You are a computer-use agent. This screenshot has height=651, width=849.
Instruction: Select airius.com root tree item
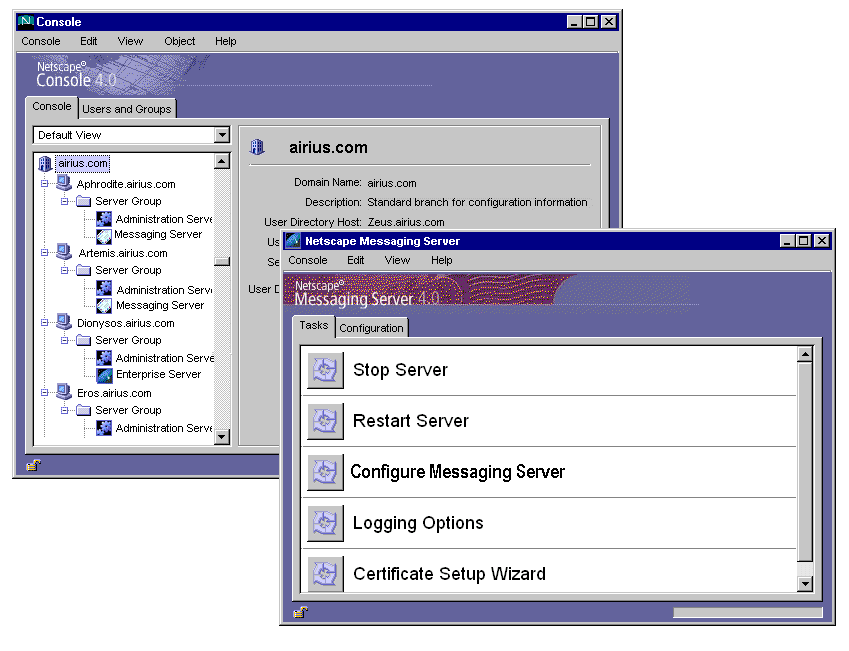83,163
